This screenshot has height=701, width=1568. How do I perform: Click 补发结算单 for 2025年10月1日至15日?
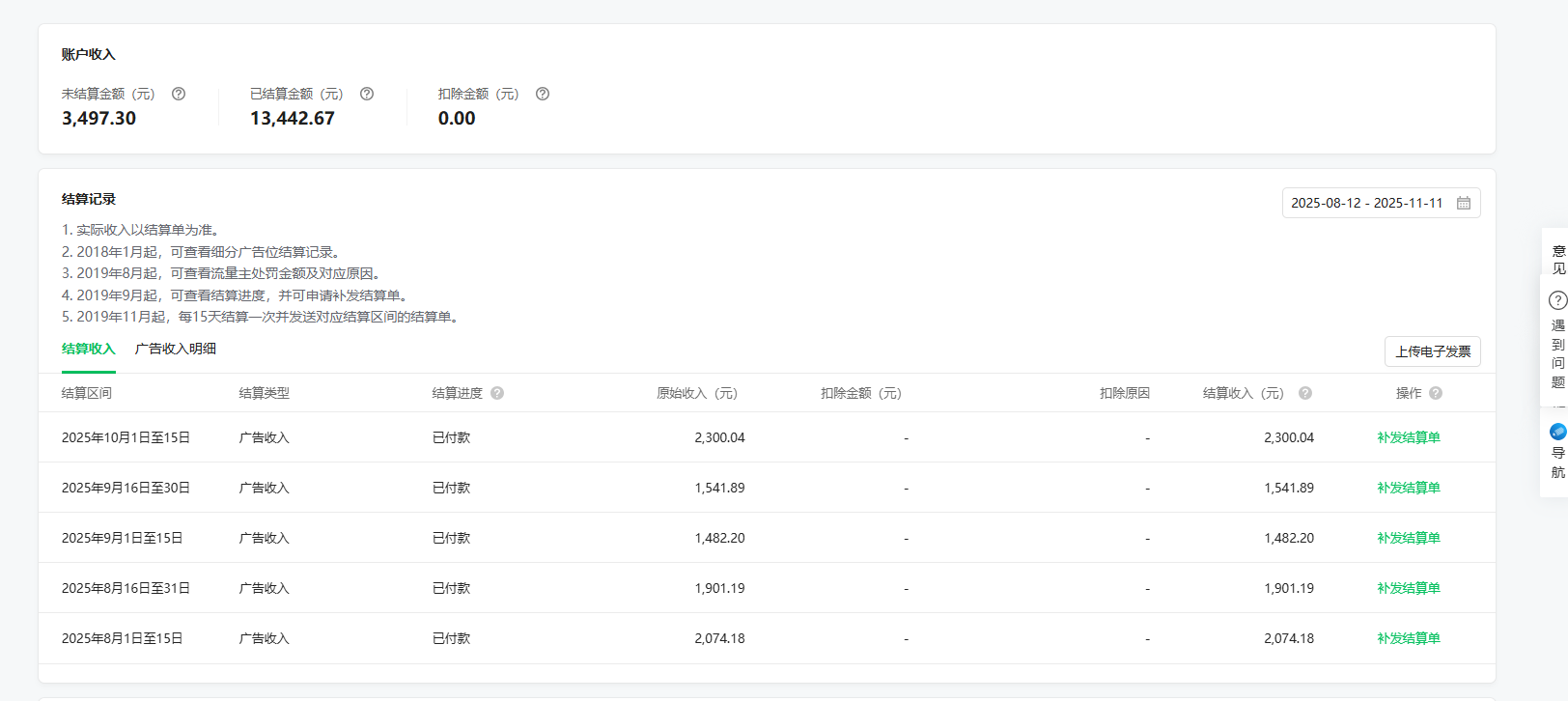coord(1409,437)
